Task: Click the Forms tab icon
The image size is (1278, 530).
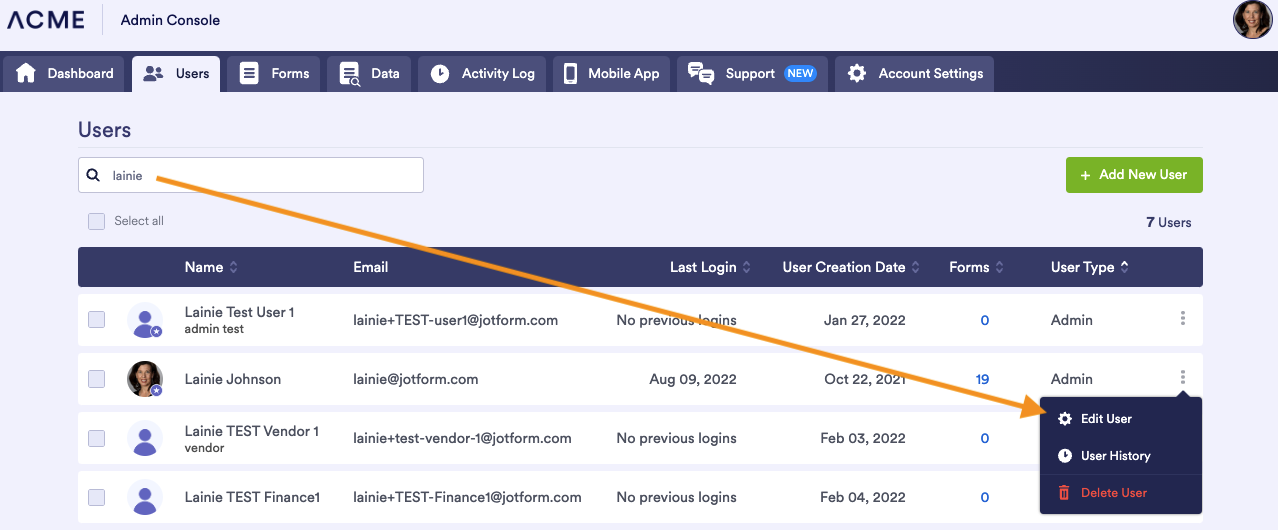Action: coord(249,73)
